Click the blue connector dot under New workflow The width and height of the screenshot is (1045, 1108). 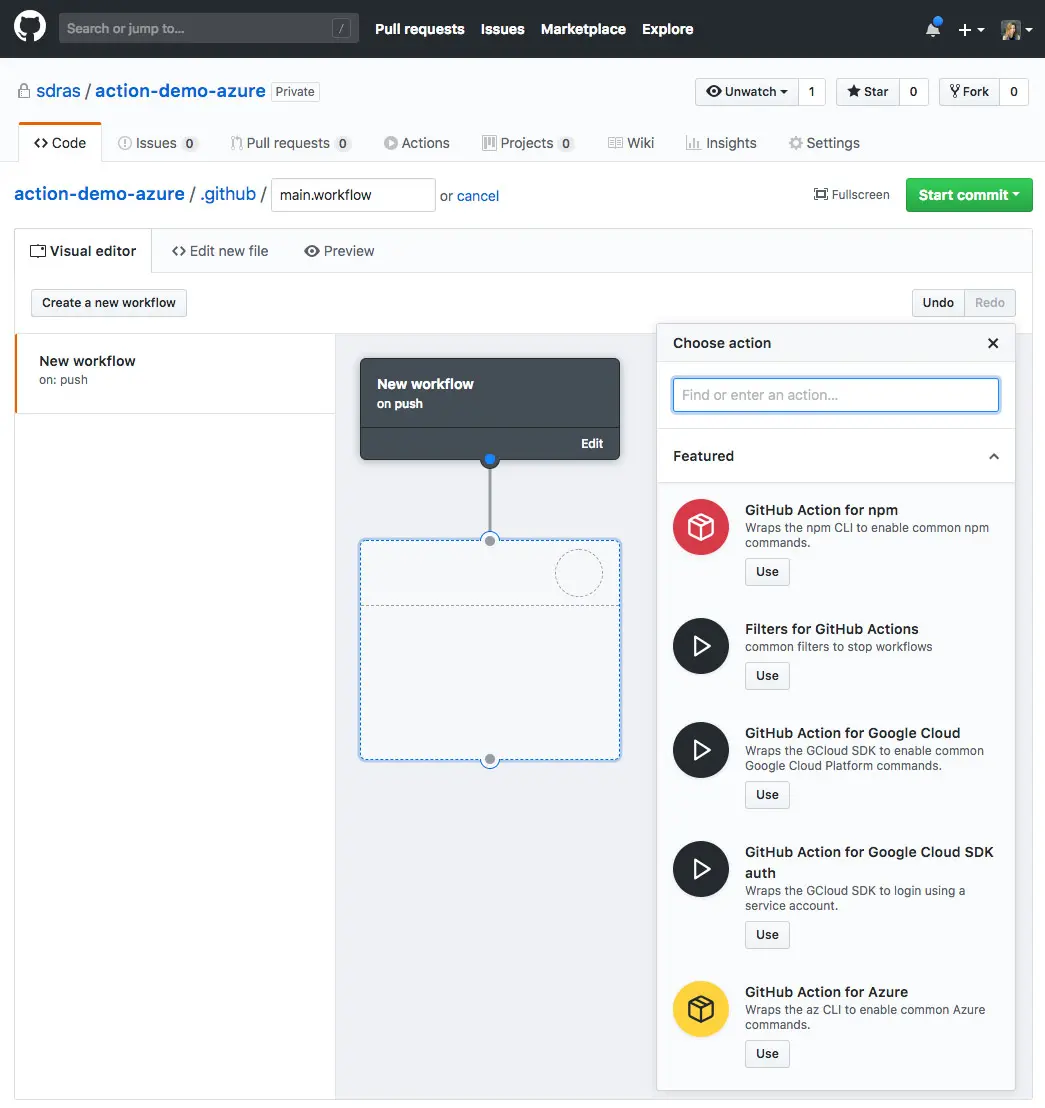click(490, 459)
